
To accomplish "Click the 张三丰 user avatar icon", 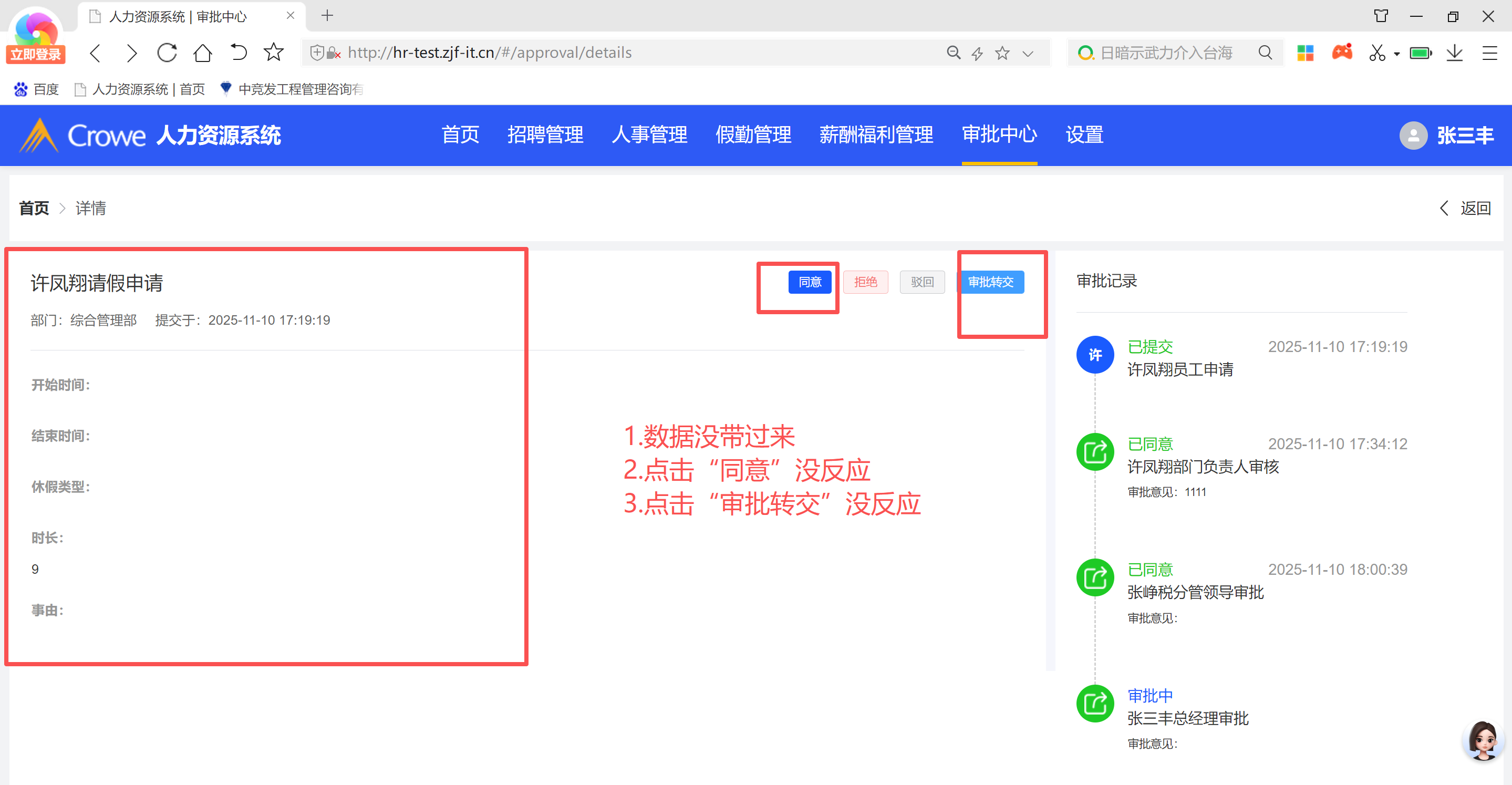I will (1413, 136).
